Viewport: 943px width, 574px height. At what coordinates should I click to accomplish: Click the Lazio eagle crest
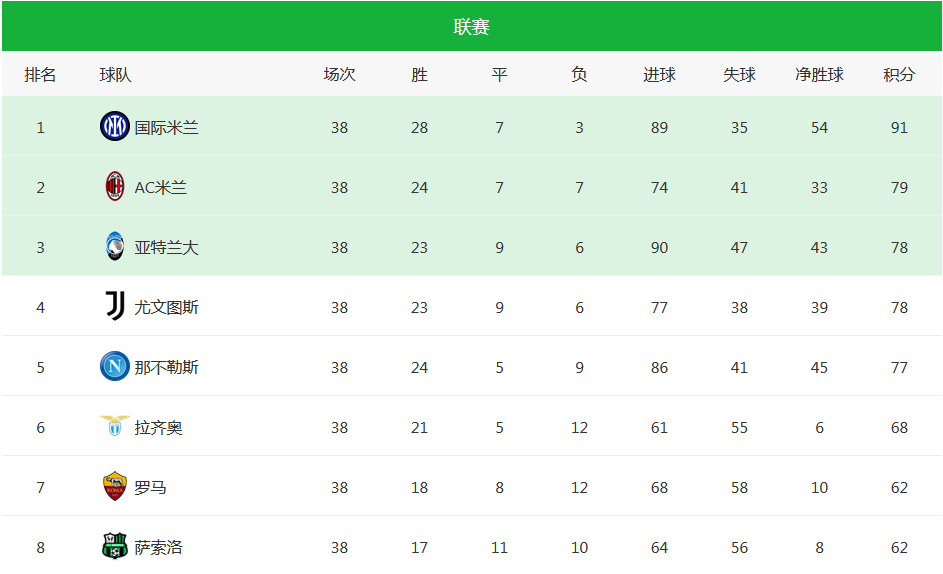[x=115, y=425]
